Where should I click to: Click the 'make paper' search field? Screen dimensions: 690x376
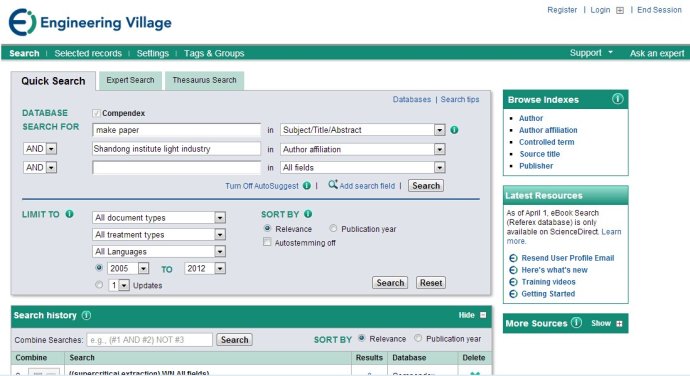point(176,130)
